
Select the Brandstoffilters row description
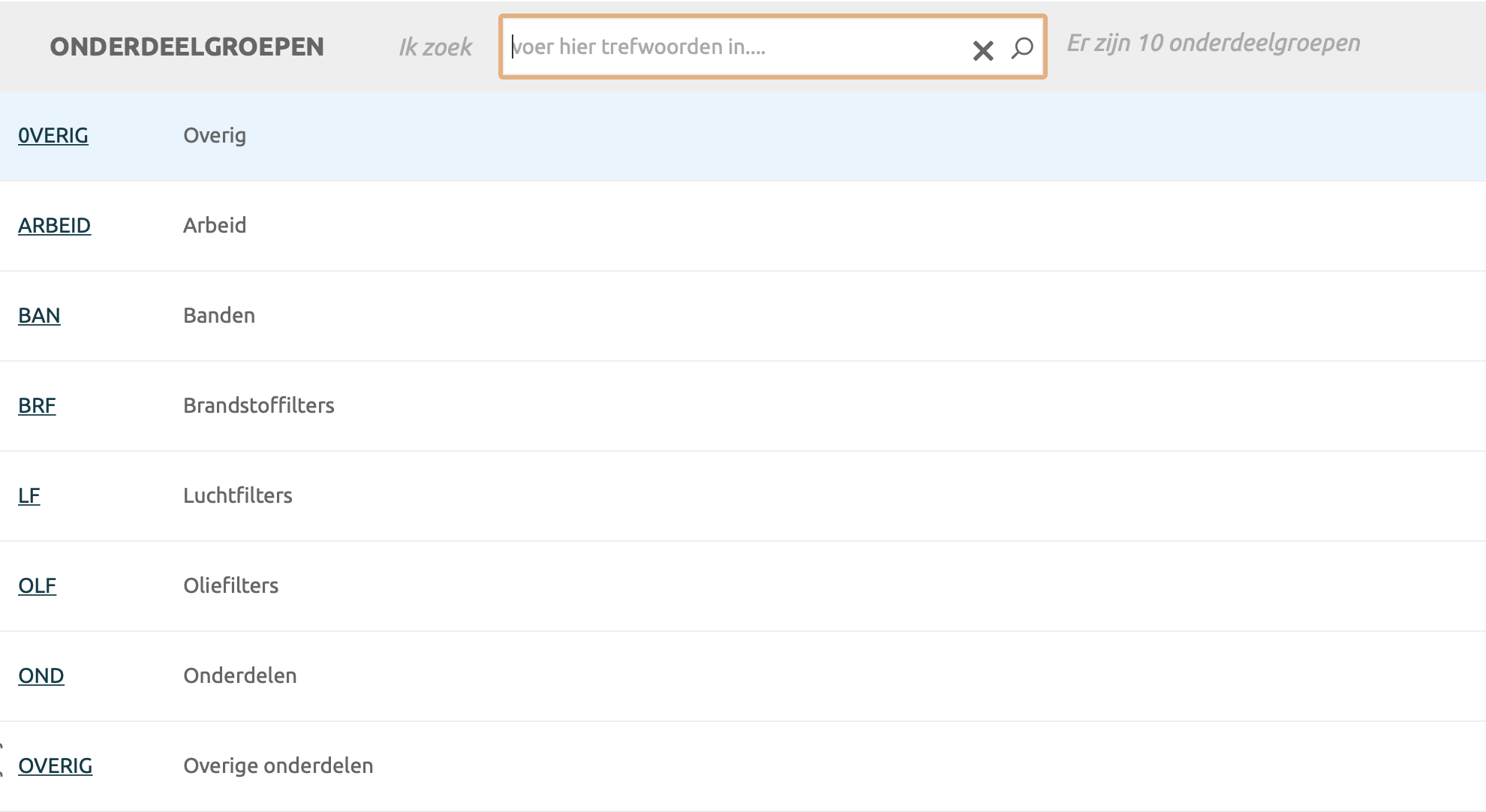(259, 406)
